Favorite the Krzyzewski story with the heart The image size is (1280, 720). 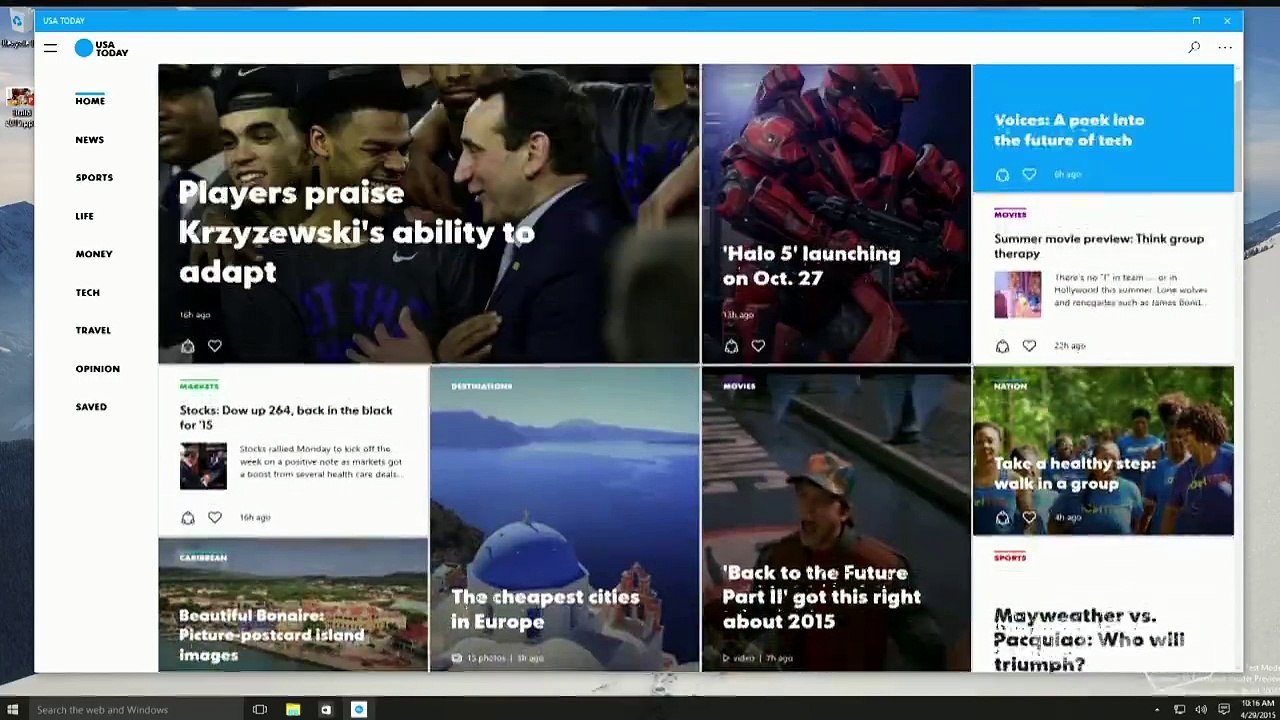(215, 346)
